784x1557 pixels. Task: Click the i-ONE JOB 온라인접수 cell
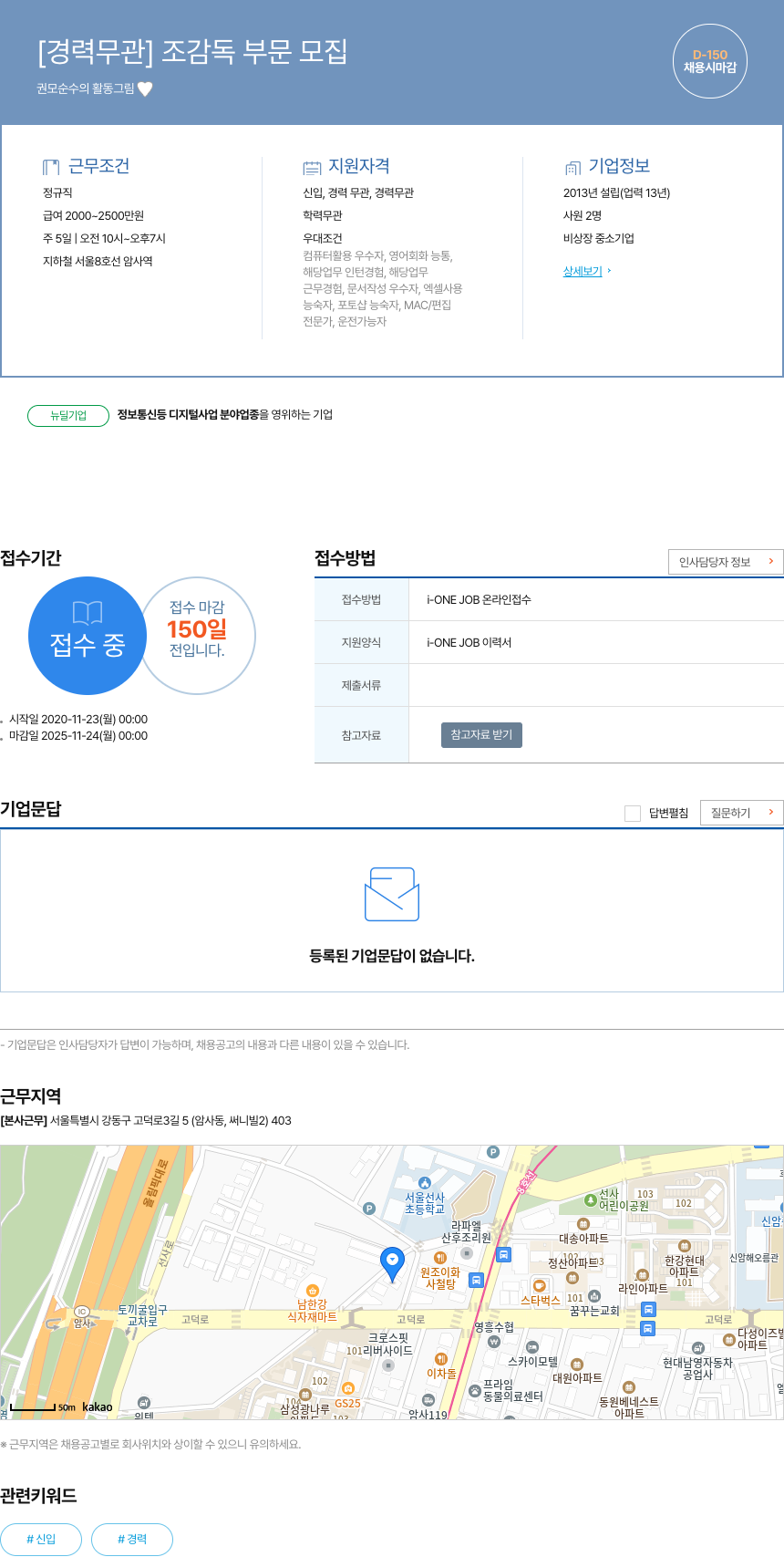click(x=596, y=600)
